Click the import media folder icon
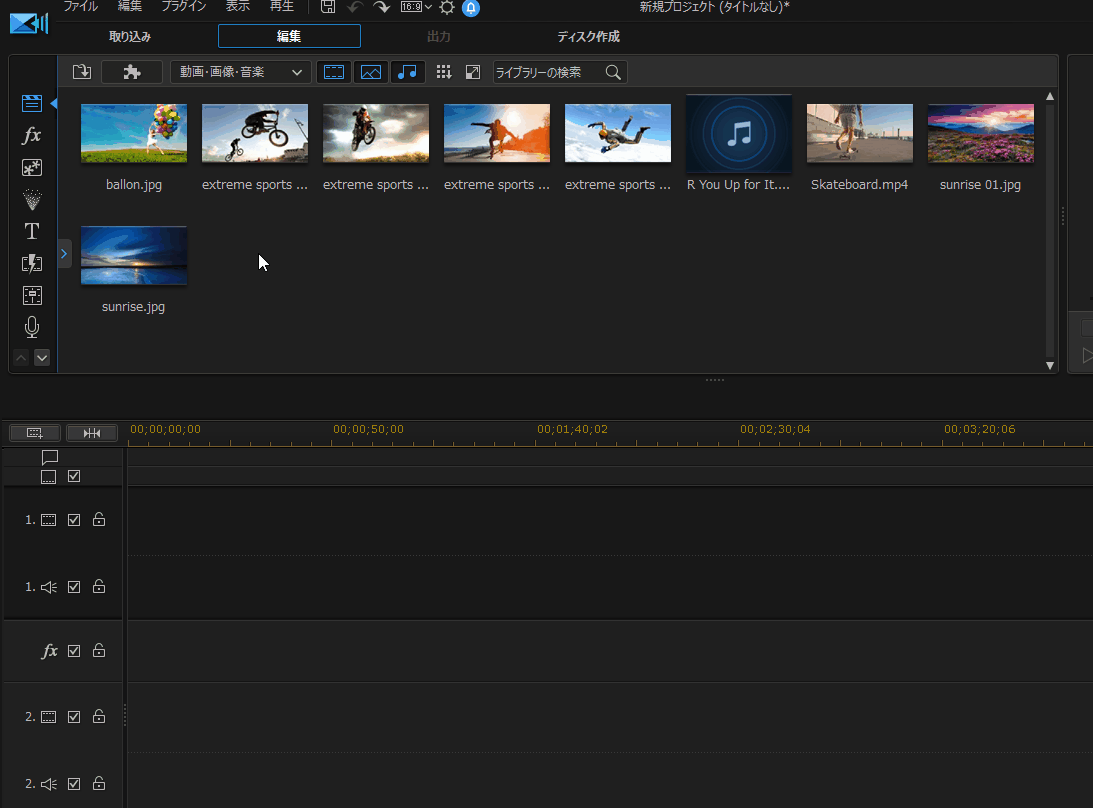This screenshot has height=808, width=1093. [x=82, y=72]
